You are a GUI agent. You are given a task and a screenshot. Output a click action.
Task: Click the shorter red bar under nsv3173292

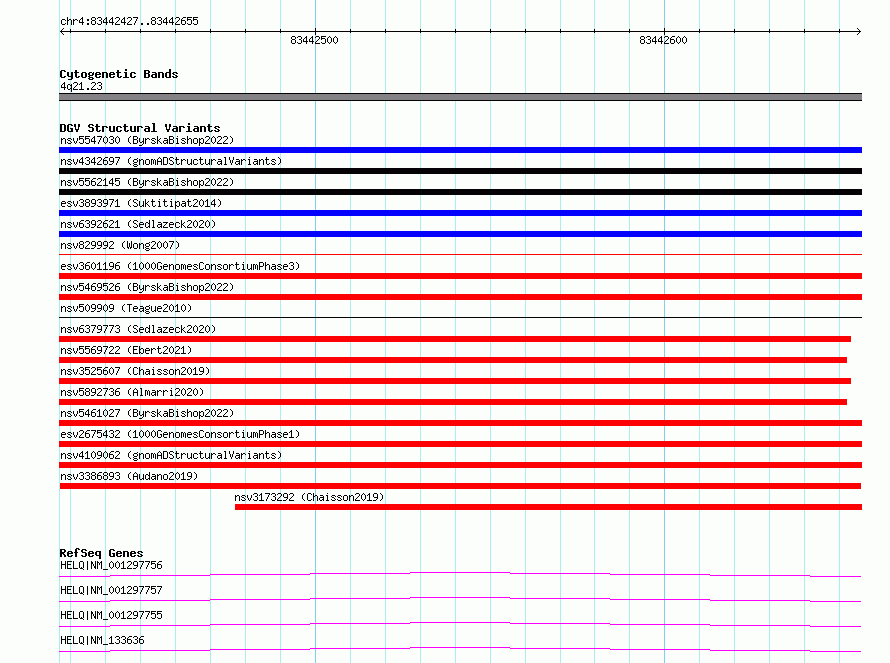click(x=548, y=507)
